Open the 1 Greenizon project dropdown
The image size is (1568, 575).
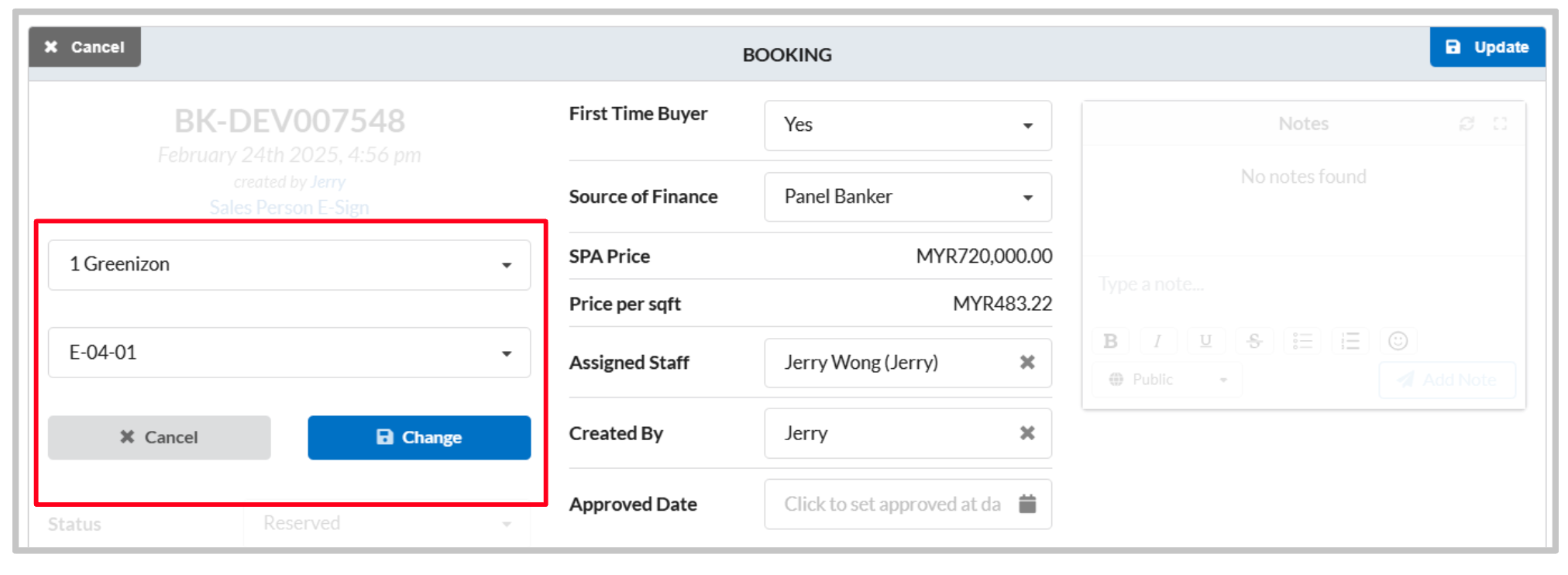pyautogui.click(x=289, y=265)
